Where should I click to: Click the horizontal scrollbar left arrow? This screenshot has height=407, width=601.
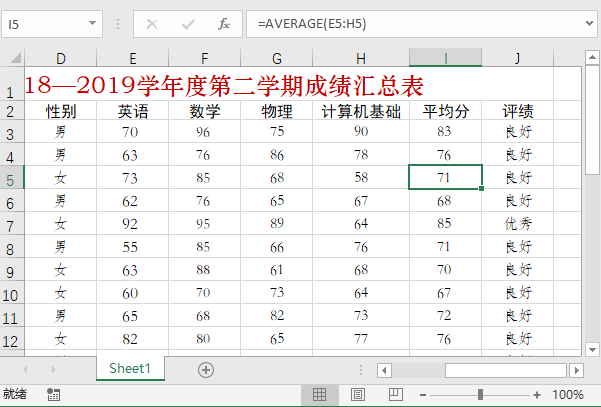click(x=384, y=371)
